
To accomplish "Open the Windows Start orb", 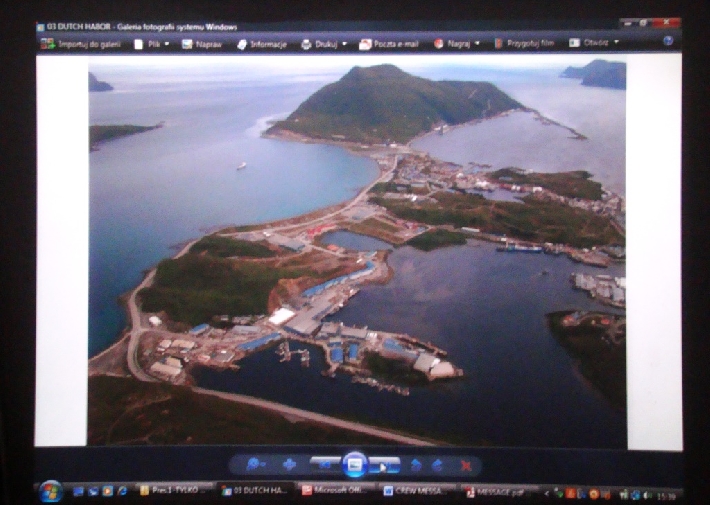I will [49, 491].
